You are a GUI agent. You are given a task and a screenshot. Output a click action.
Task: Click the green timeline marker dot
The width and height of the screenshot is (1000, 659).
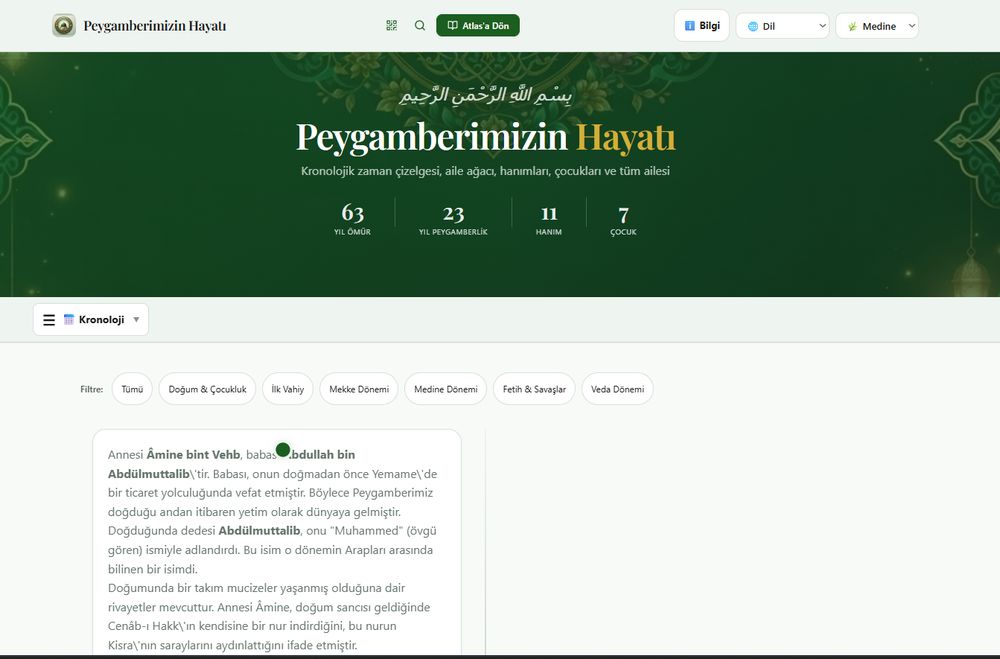pos(283,450)
